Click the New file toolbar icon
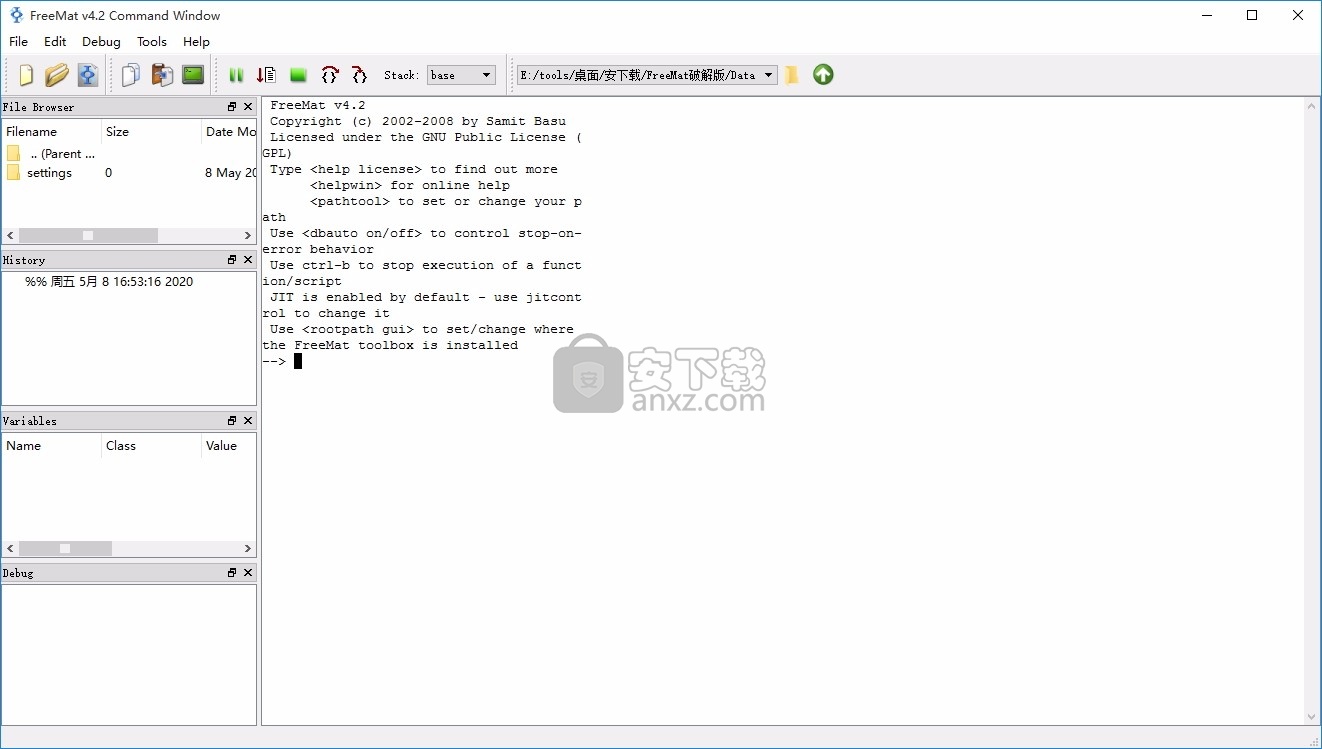Screen dimensions: 1322x749 click(26, 75)
